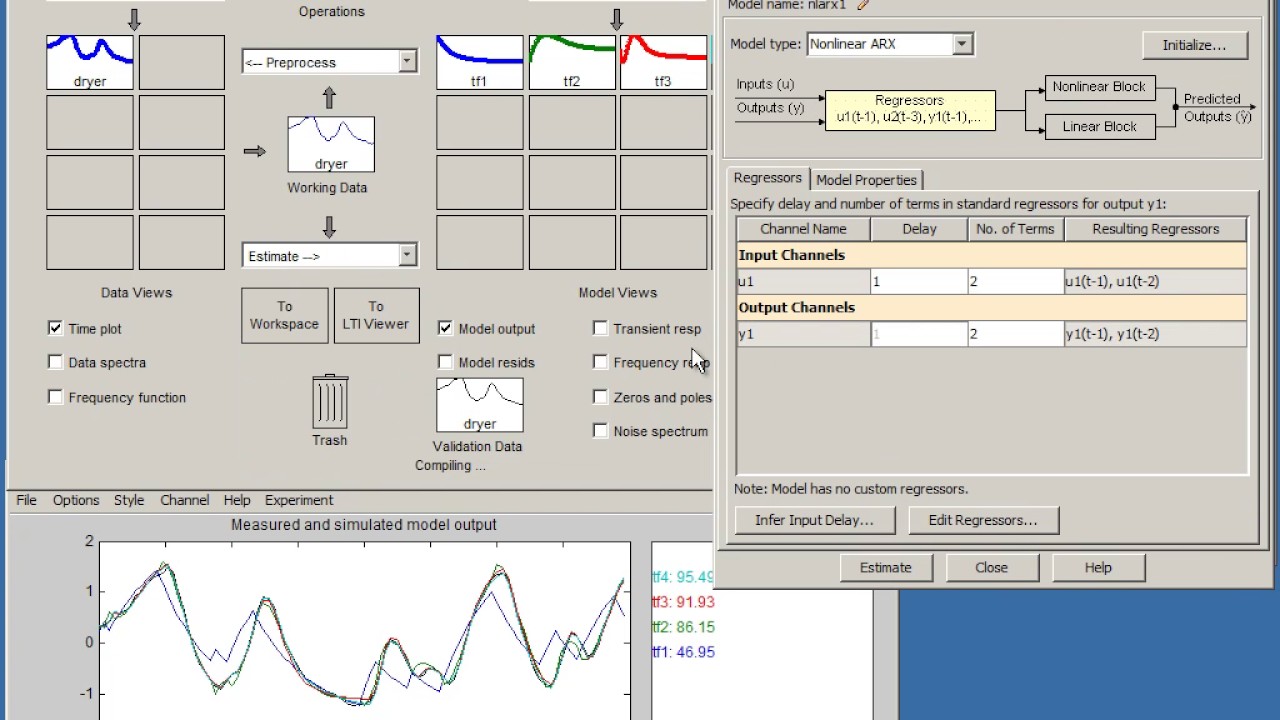The image size is (1280, 720).
Task: Click the To Workspace button
Action: click(x=285, y=315)
